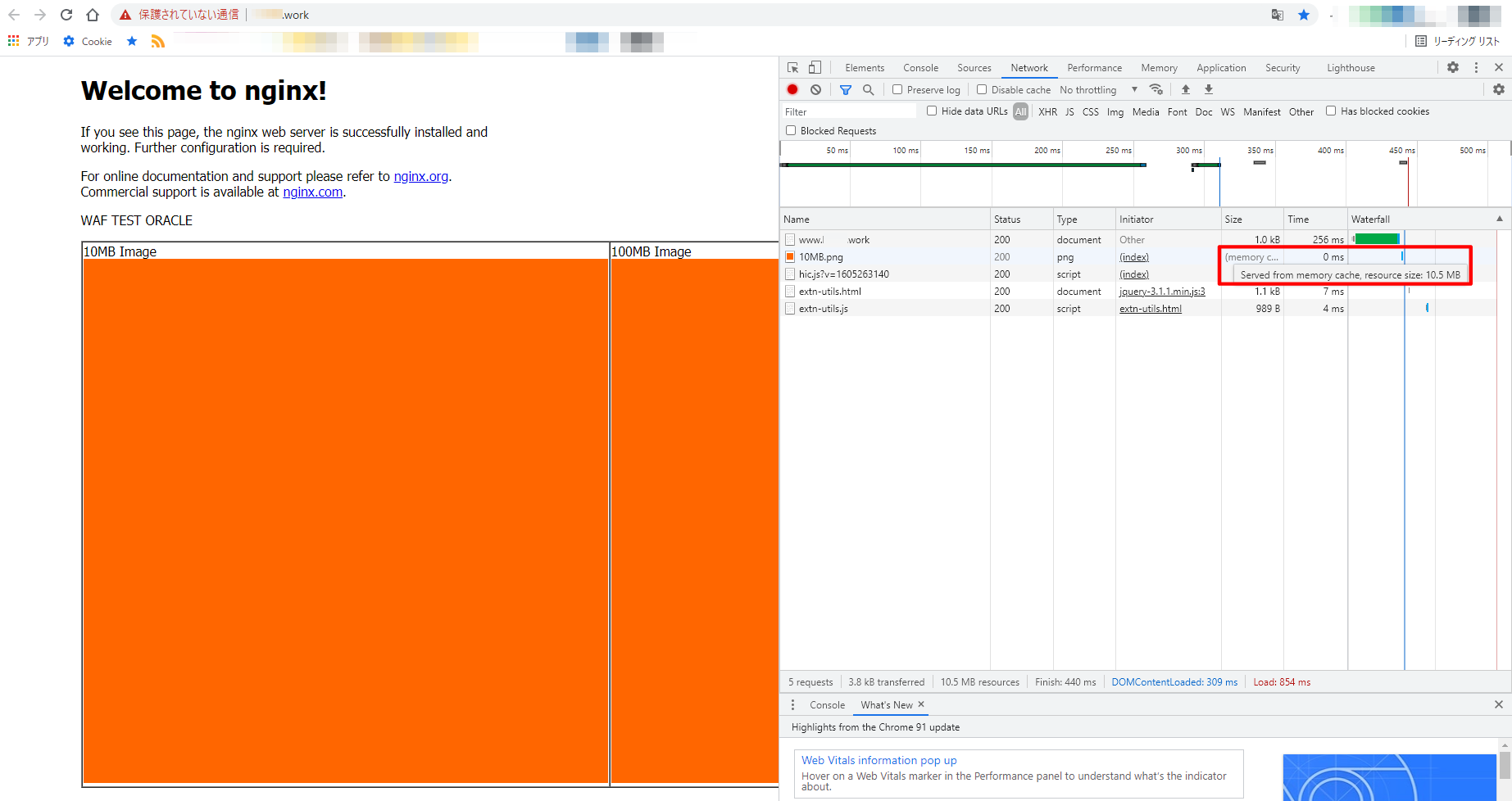
Task: Close the What's New tab
Action: coord(921,704)
